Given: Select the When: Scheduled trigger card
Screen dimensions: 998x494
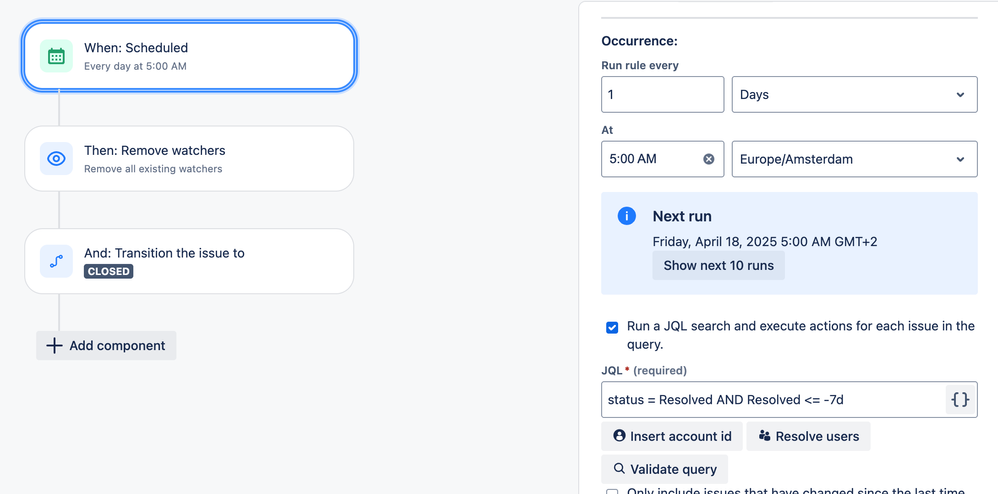Looking at the screenshot, I should [x=189, y=56].
